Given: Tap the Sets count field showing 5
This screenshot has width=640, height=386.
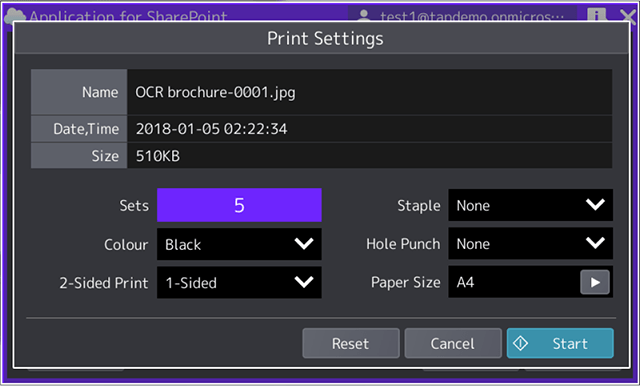Looking at the screenshot, I should [239, 205].
